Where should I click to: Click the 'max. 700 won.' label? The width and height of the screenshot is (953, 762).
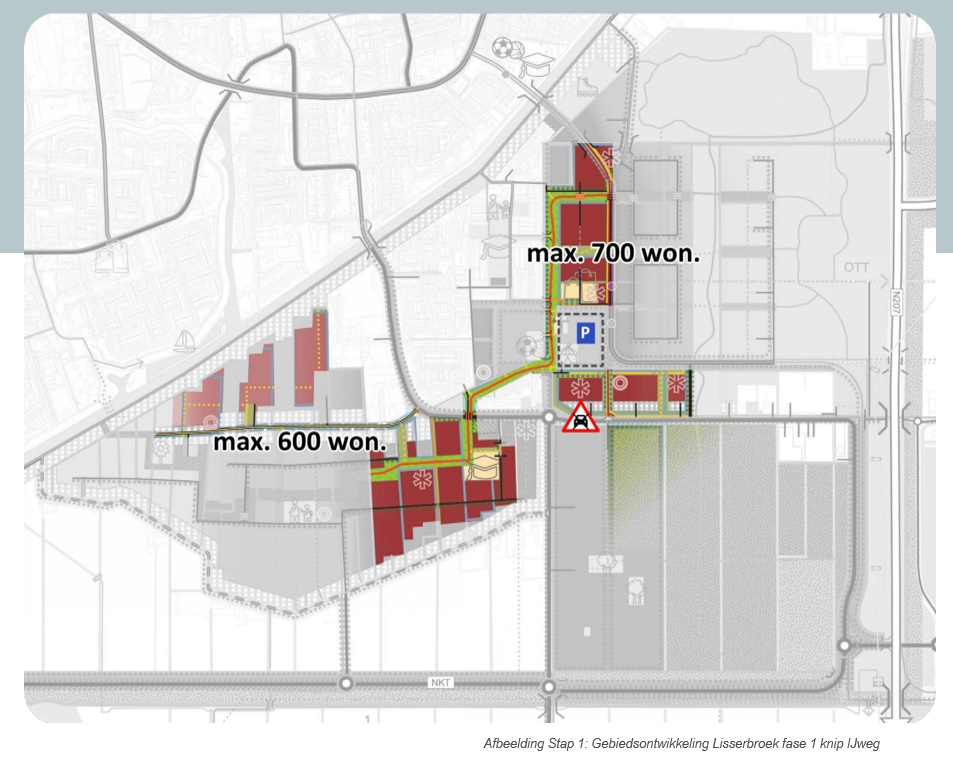612,254
